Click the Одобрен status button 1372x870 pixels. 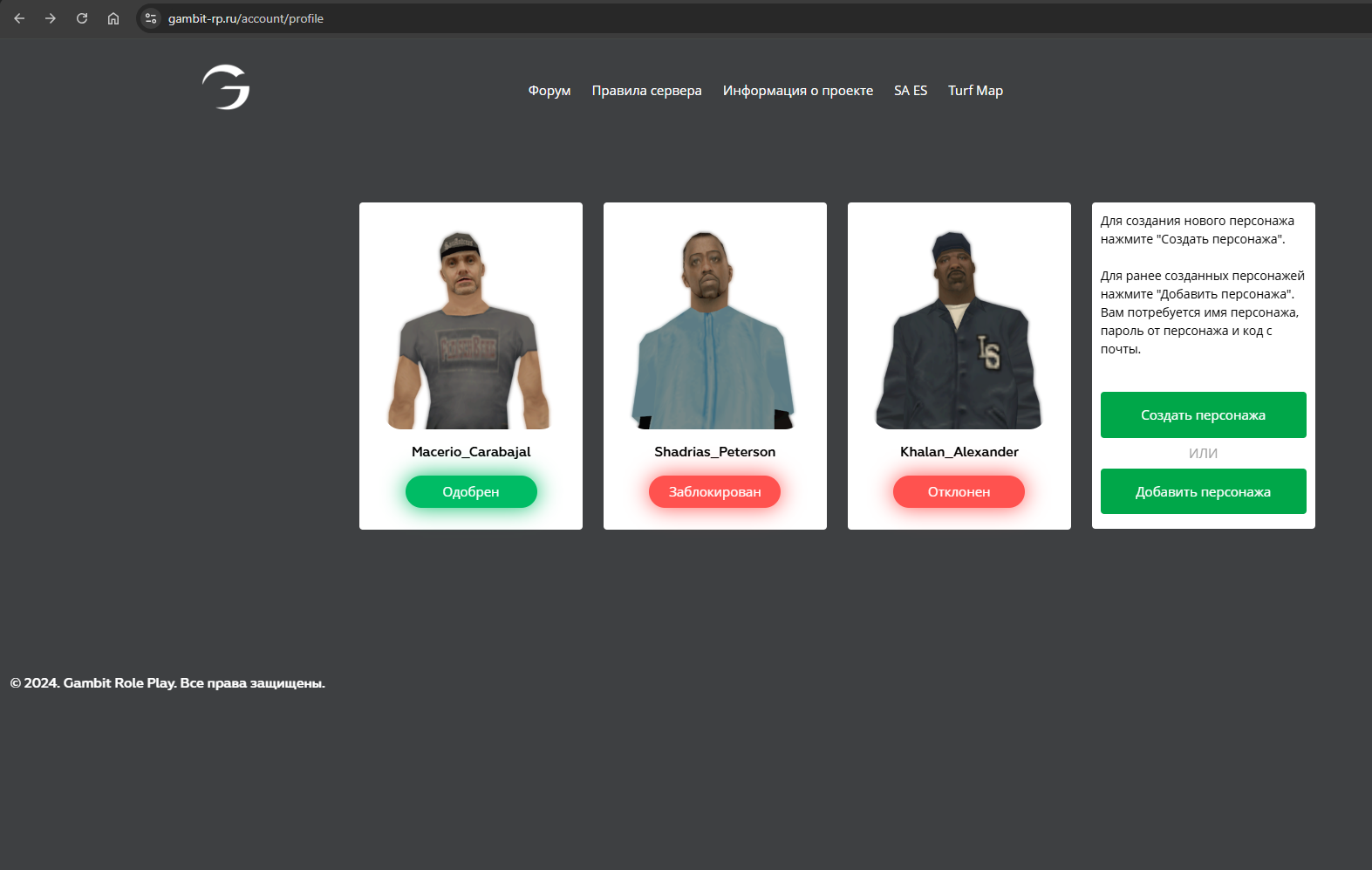[x=471, y=491]
